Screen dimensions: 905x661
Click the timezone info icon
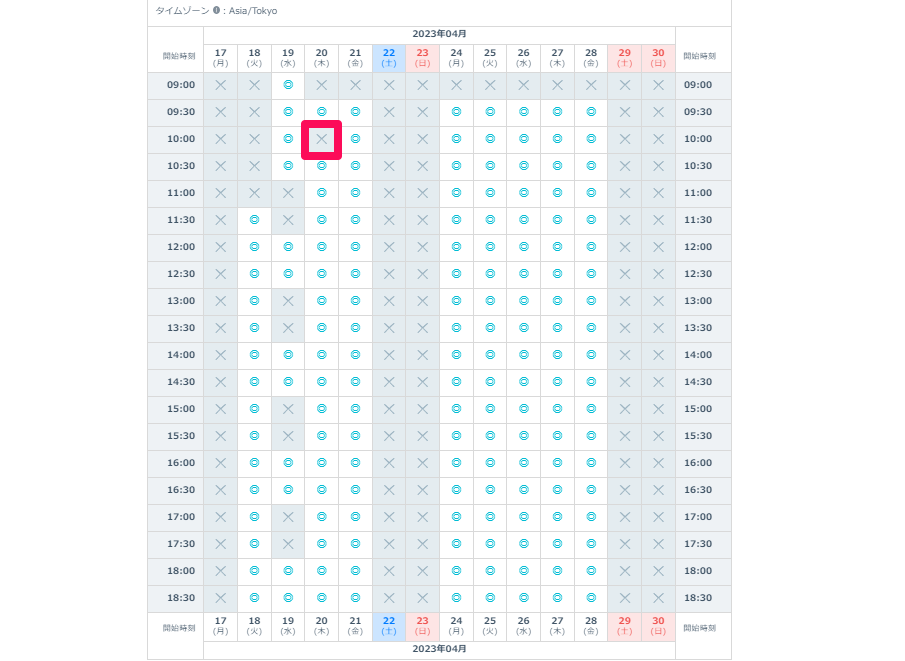click(216, 10)
